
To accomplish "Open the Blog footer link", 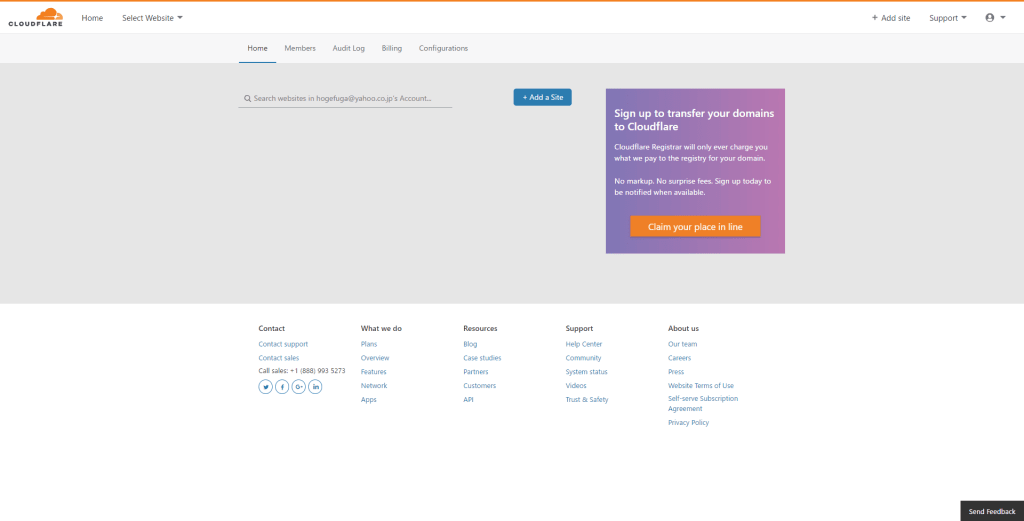I will coord(470,344).
